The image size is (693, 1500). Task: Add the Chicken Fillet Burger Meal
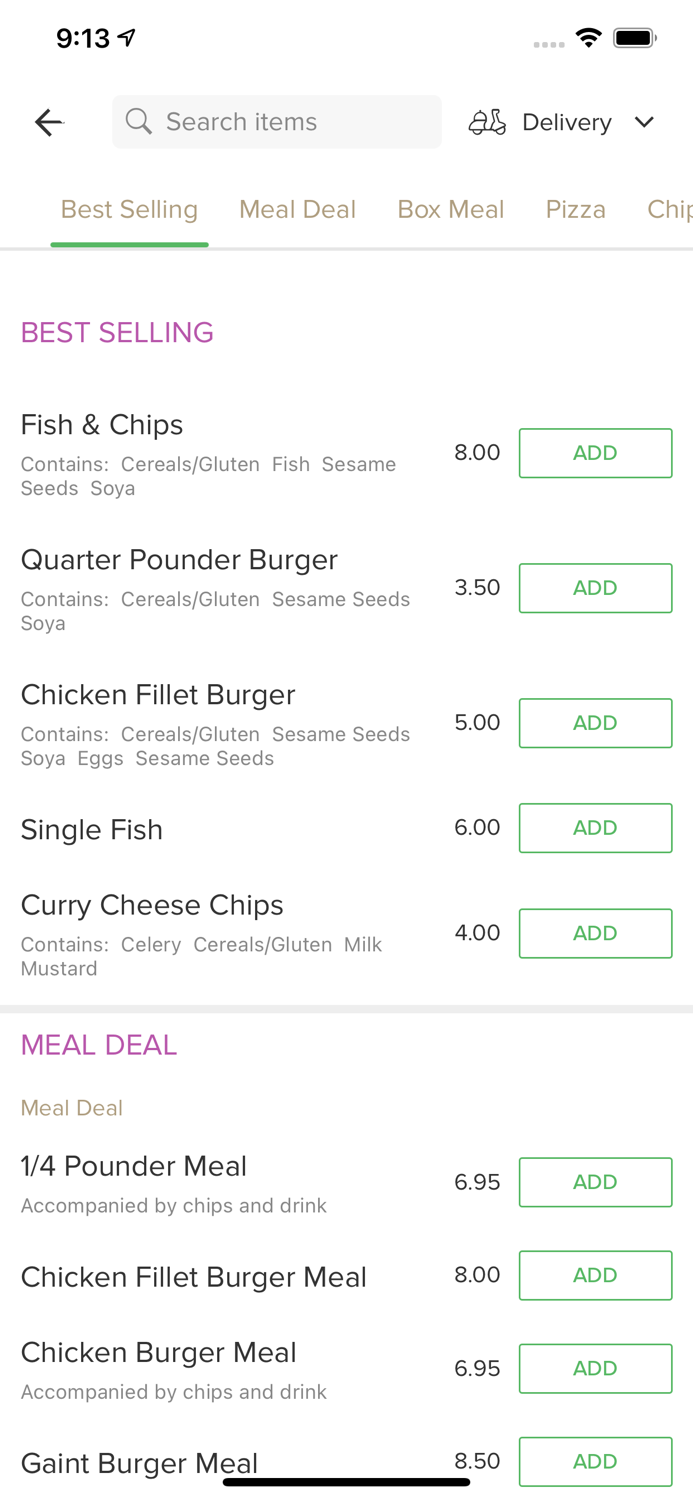595,1275
